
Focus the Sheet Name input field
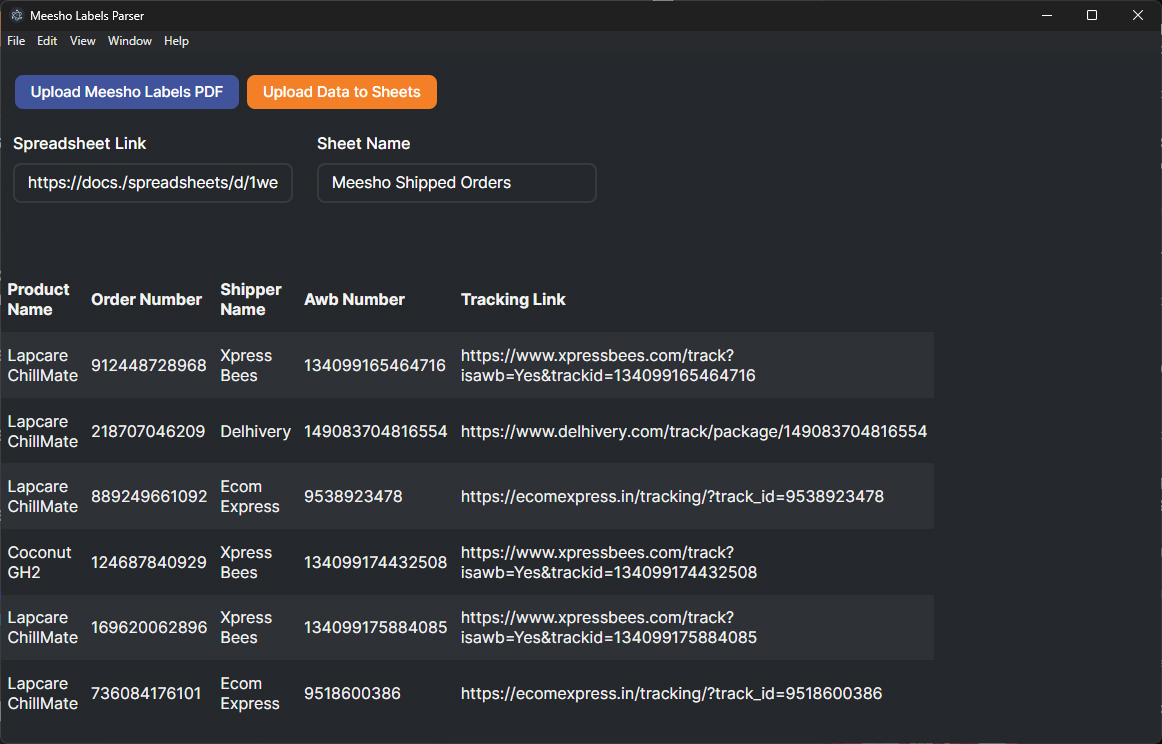[456, 183]
